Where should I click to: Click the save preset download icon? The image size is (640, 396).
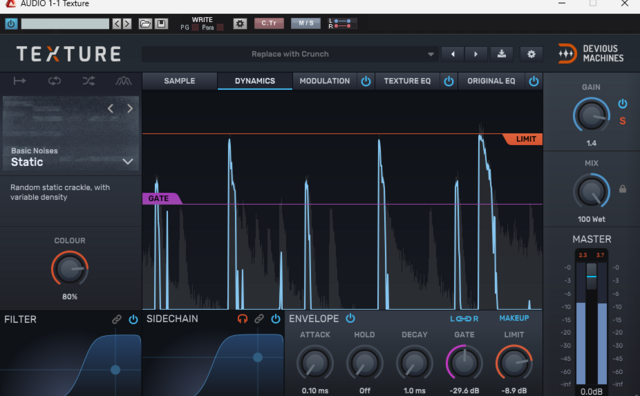tap(502, 54)
